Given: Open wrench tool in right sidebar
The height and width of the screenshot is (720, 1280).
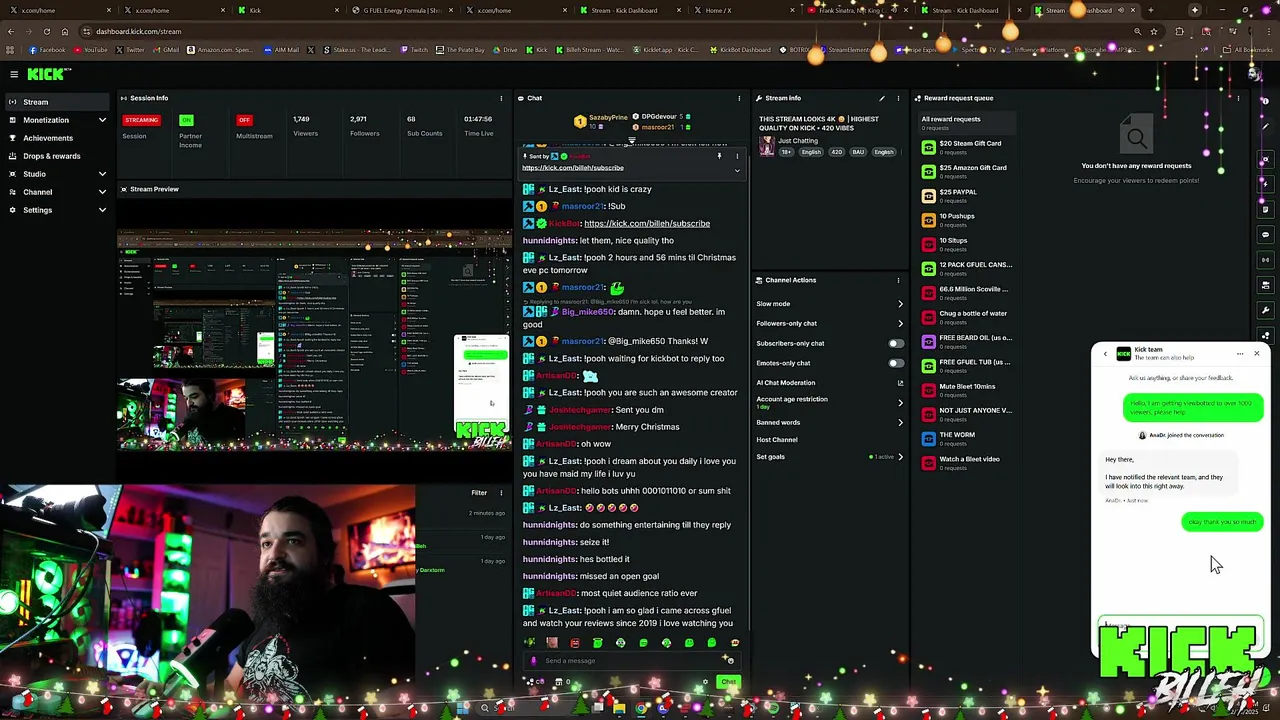Looking at the screenshot, I should (1266, 310).
